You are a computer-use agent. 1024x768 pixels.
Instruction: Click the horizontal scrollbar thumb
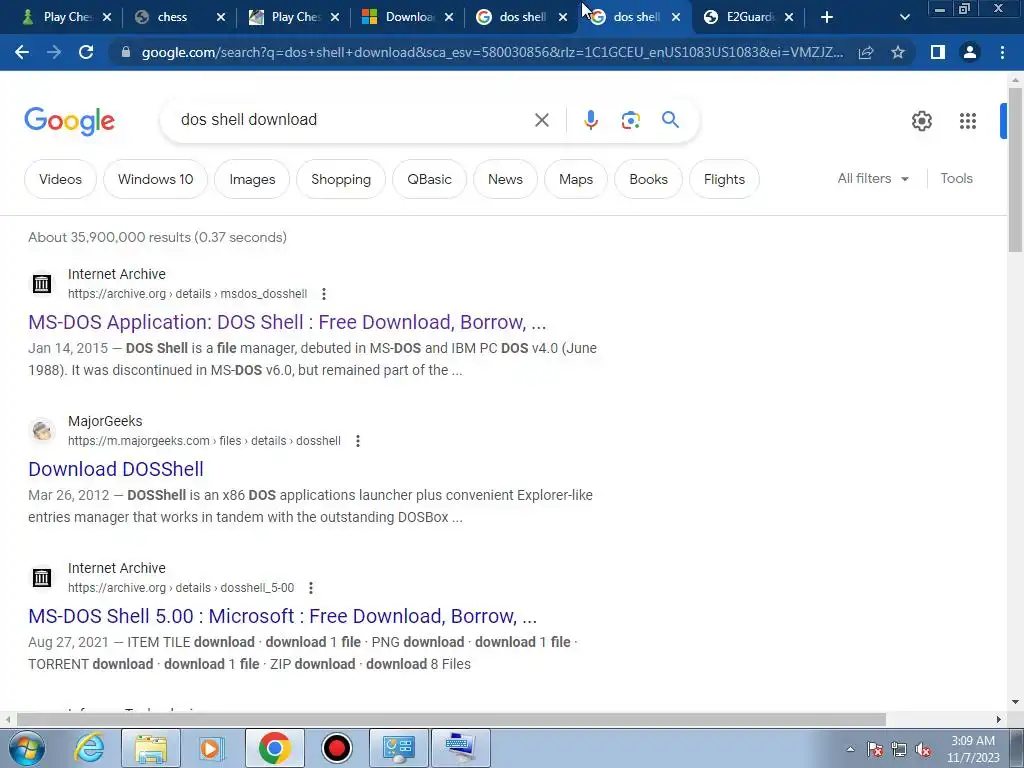(x=451, y=720)
